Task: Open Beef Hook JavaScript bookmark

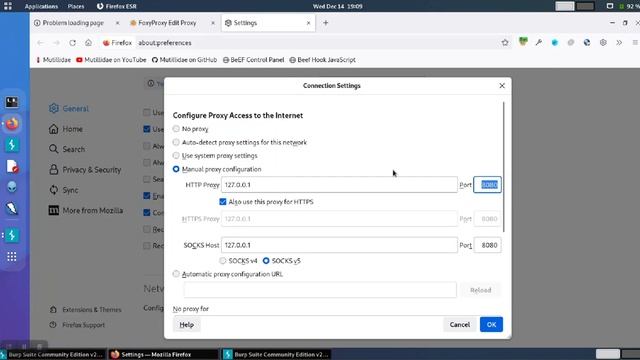Action: pyautogui.click(x=322, y=60)
